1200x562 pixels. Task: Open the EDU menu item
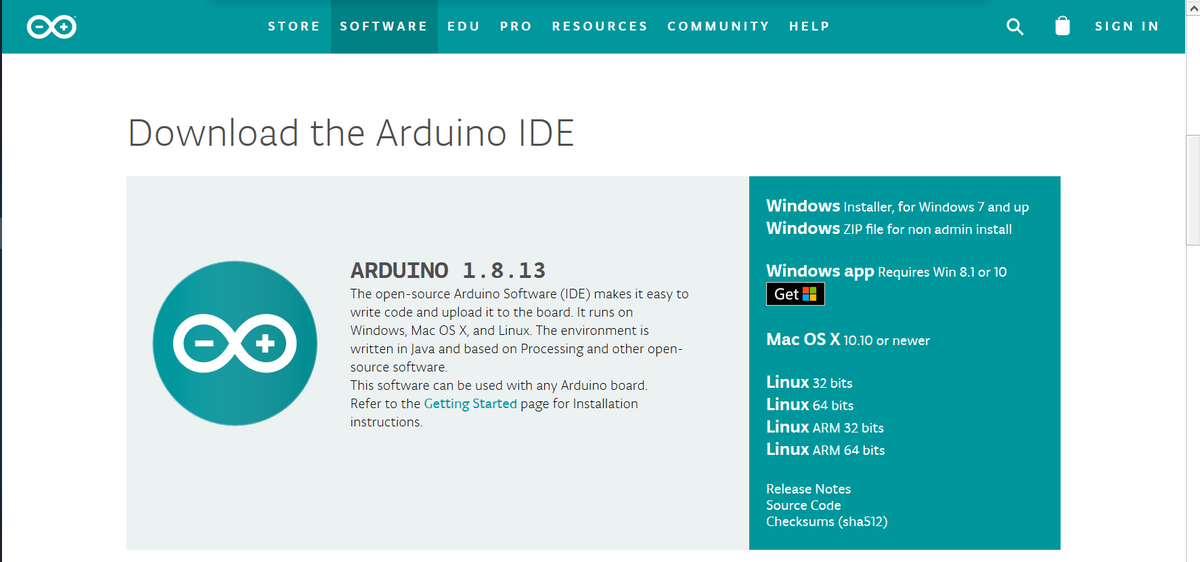click(x=463, y=27)
